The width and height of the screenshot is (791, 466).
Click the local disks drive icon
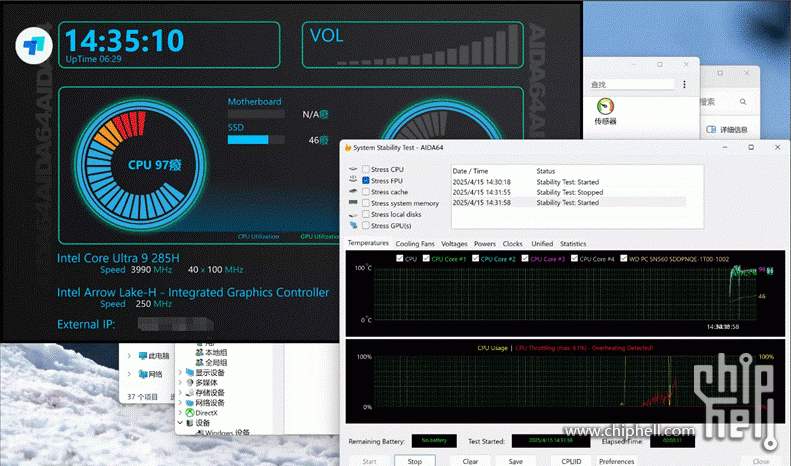[353, 214]
